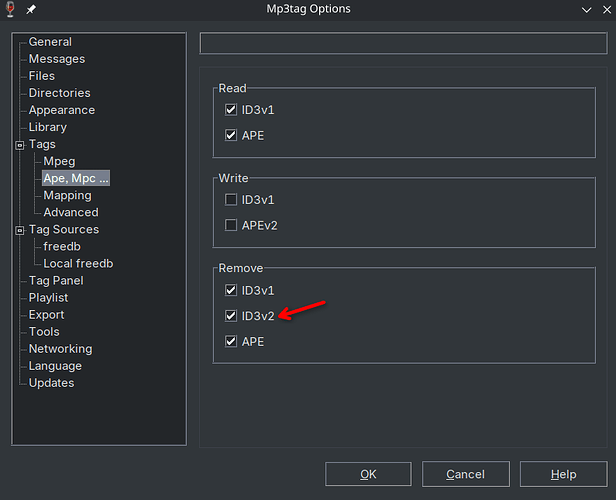Image resolution: width=616 pixels, height=500 pixels.
Task: Click the Mp3tag wine glass title icon
Action: 11,9
